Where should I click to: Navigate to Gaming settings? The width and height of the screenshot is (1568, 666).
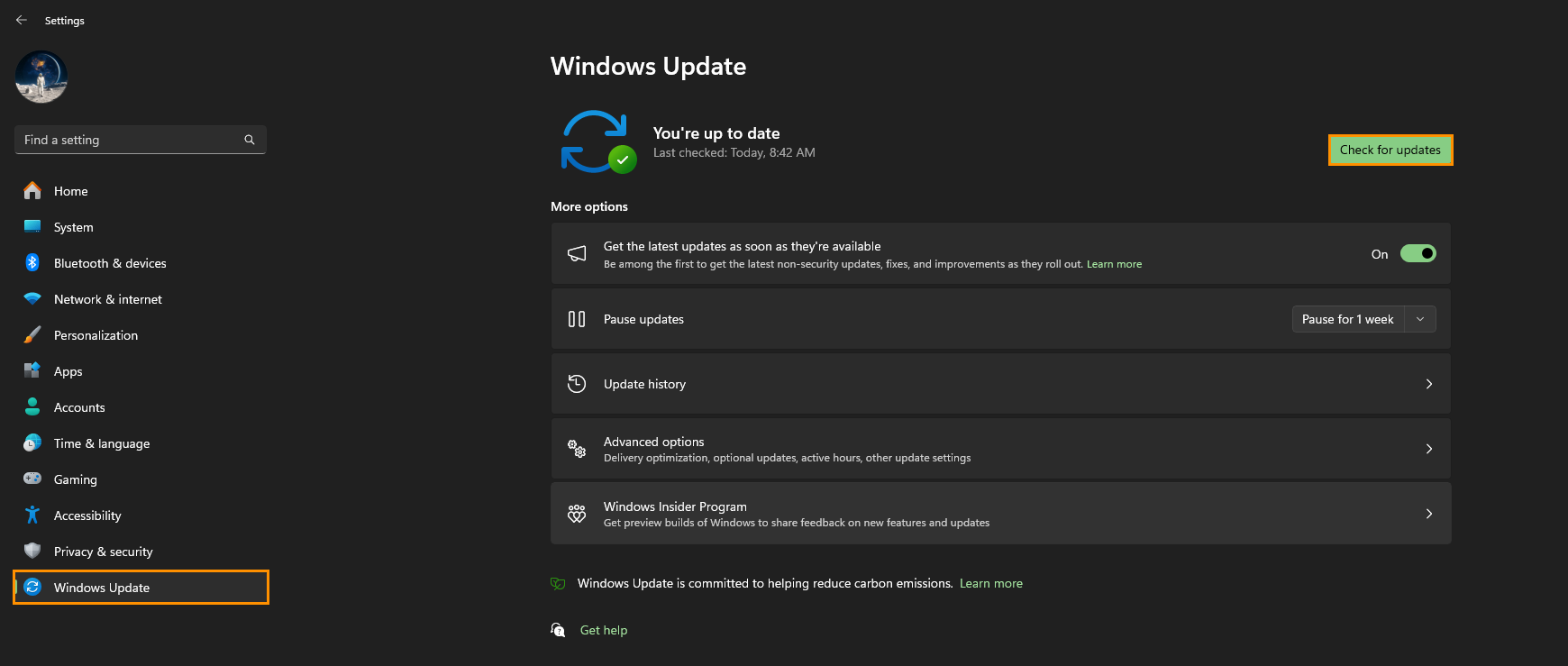(x=141, y=479)
